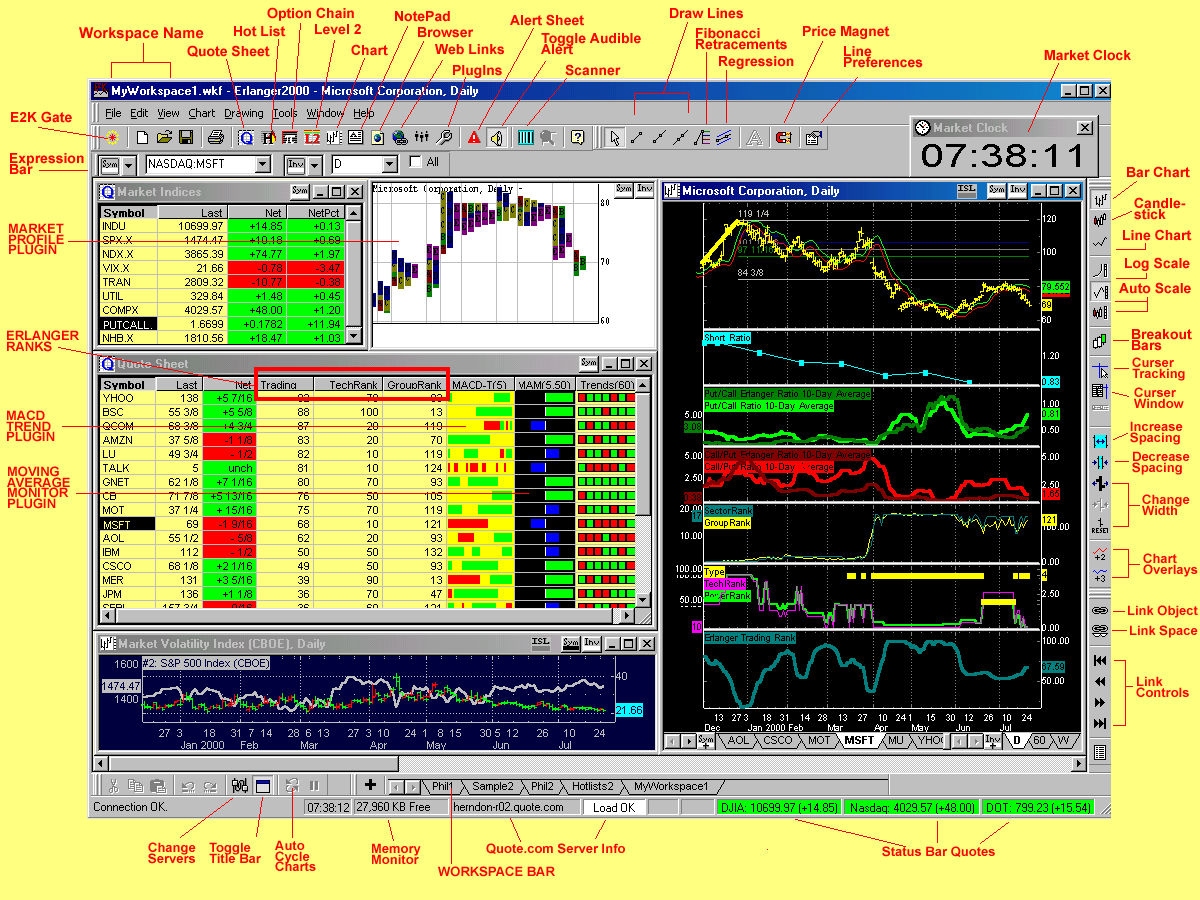Switch to the Sample2 workspace tab
Viewport: 1200px width, 900px height.
click(492, 786)
